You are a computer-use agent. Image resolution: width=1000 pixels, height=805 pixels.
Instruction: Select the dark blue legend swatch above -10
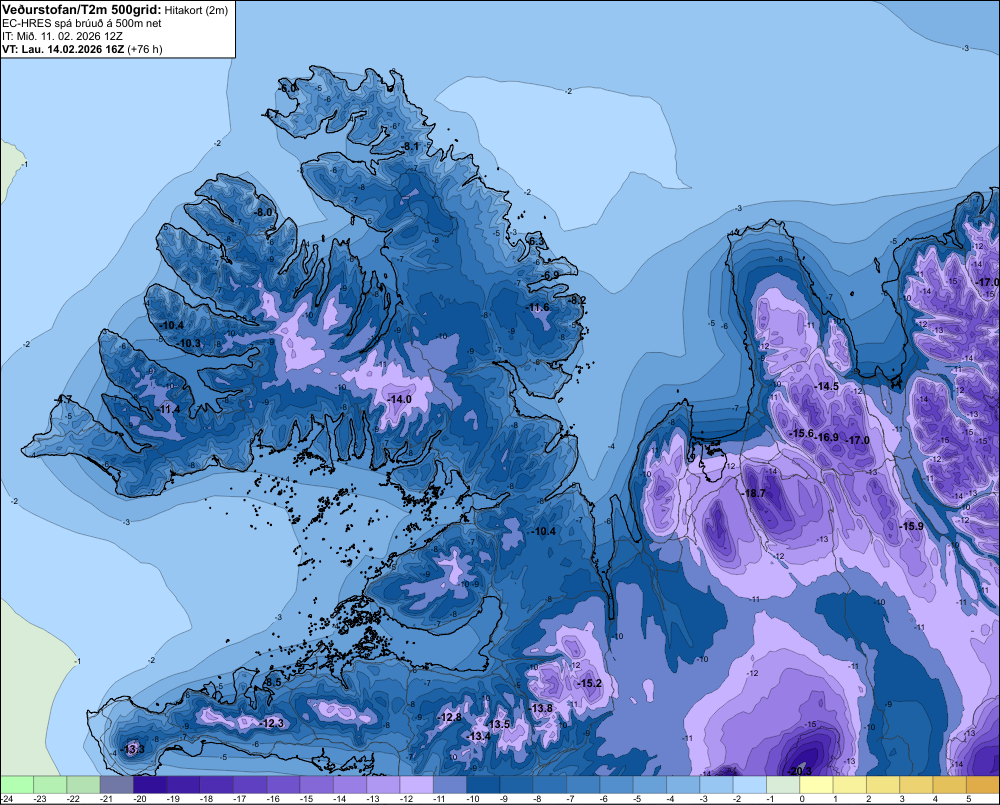483,784
